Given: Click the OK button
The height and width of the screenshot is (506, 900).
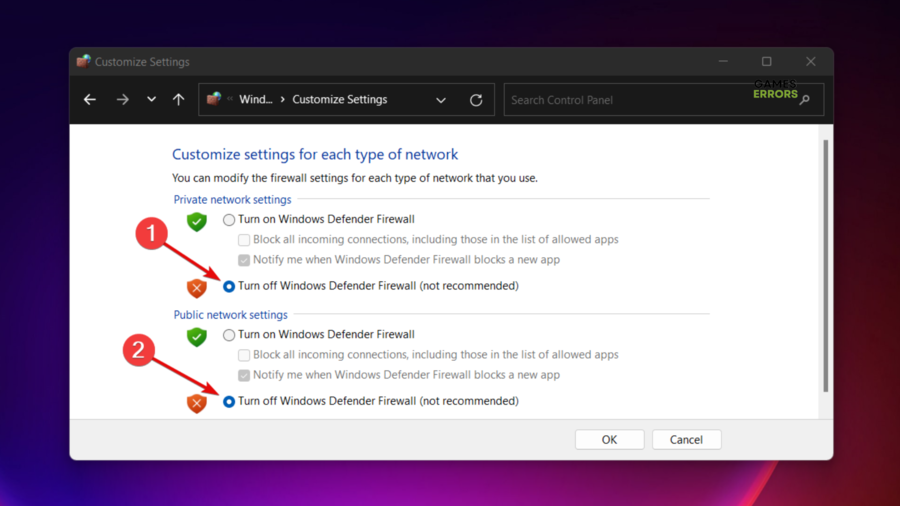Looking at the screenshot, I should coord(609,440).
